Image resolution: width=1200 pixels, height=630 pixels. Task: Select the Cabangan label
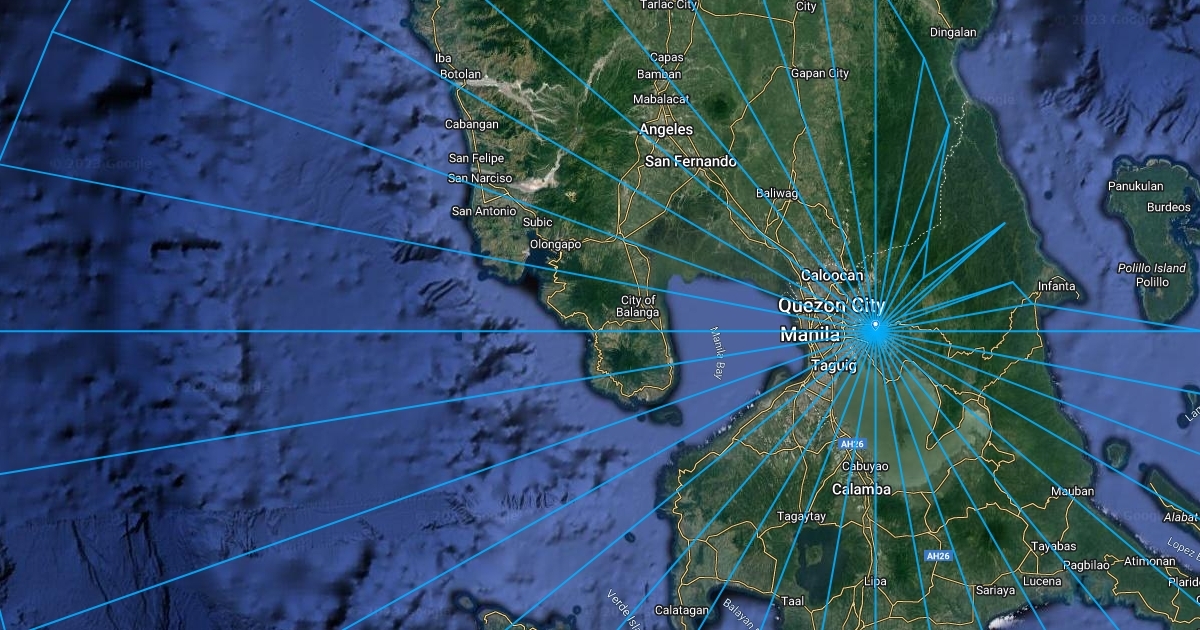pos(473,124)
